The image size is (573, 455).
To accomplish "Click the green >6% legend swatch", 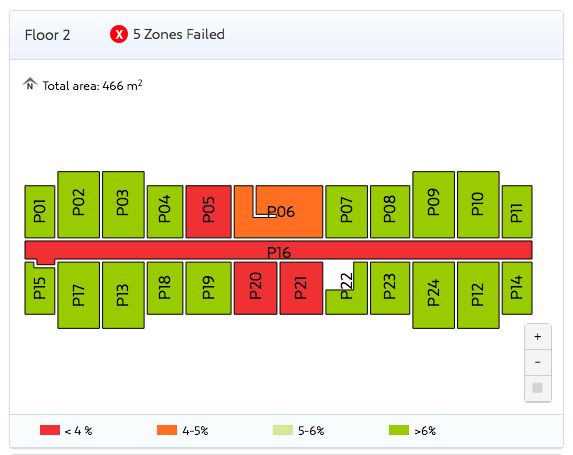I will 399,430.
